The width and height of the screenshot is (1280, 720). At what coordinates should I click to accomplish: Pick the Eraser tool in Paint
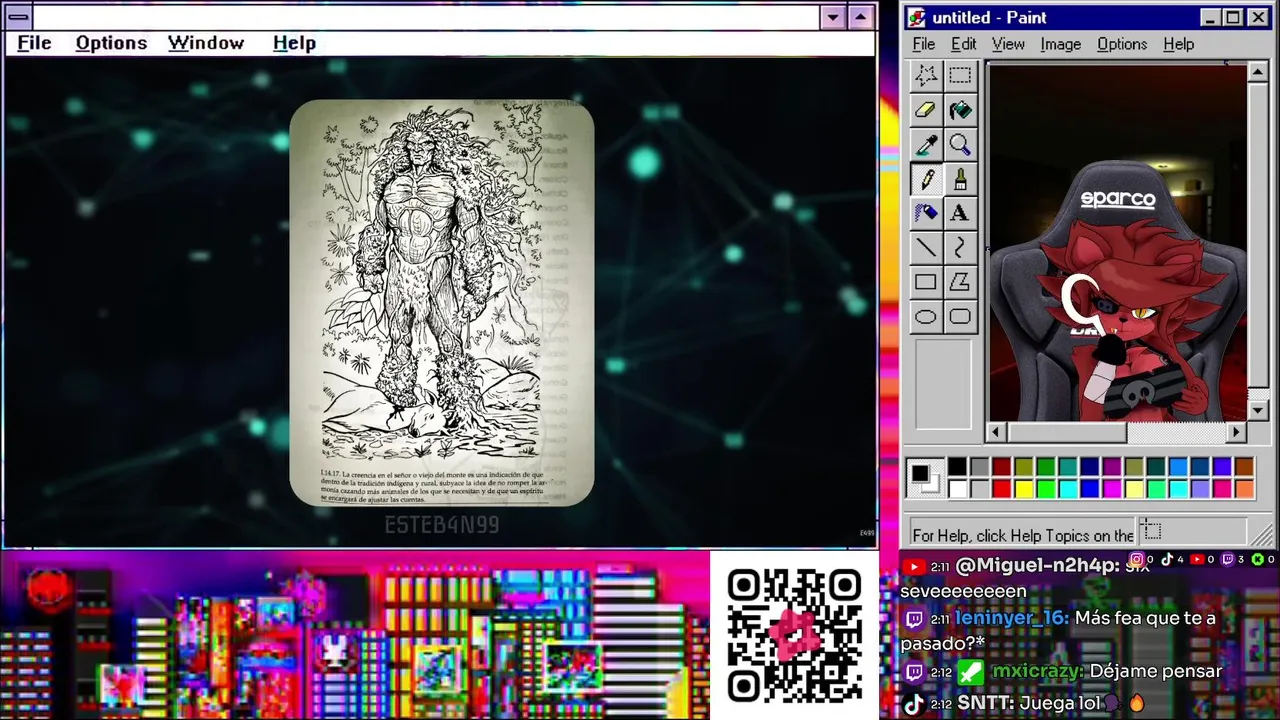tap(926, 110)
